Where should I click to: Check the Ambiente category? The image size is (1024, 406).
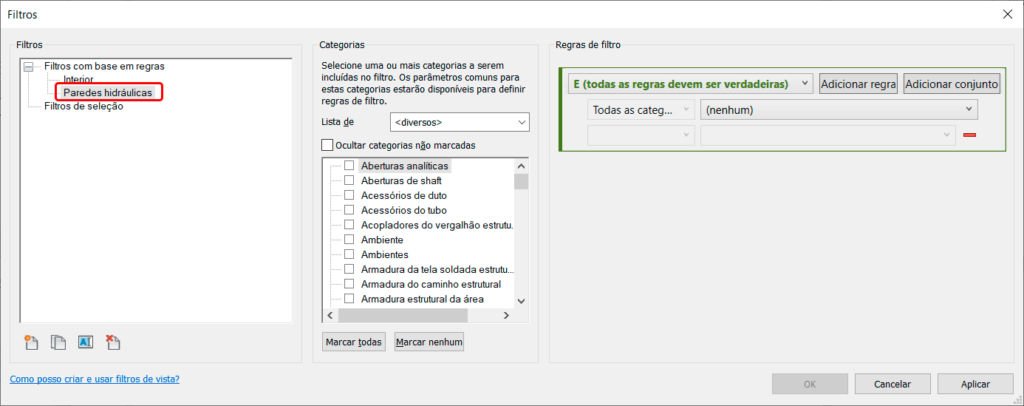click(349, 240)
